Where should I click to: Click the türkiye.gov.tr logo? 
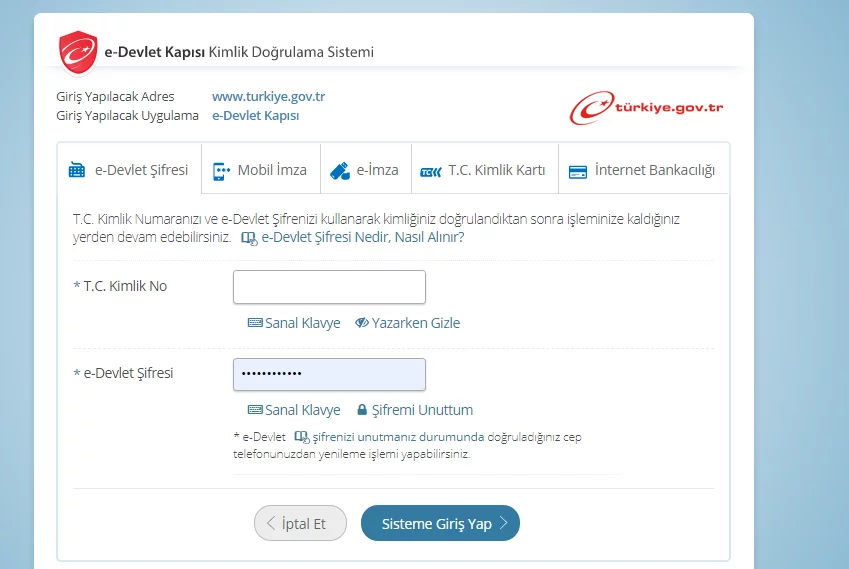click(x=646, y=108)
